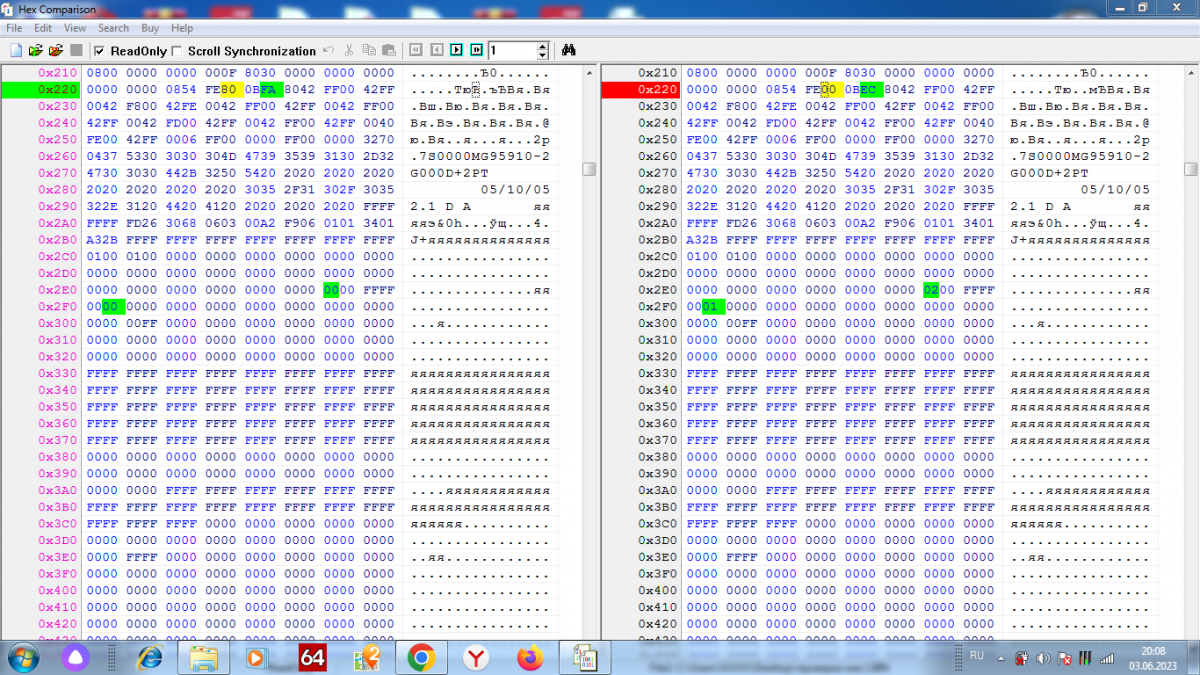The height and width of the screenshot is (675, 1200).
Task: Open Windows Explorer folder taskbar icon
Action: pos(204,658)
